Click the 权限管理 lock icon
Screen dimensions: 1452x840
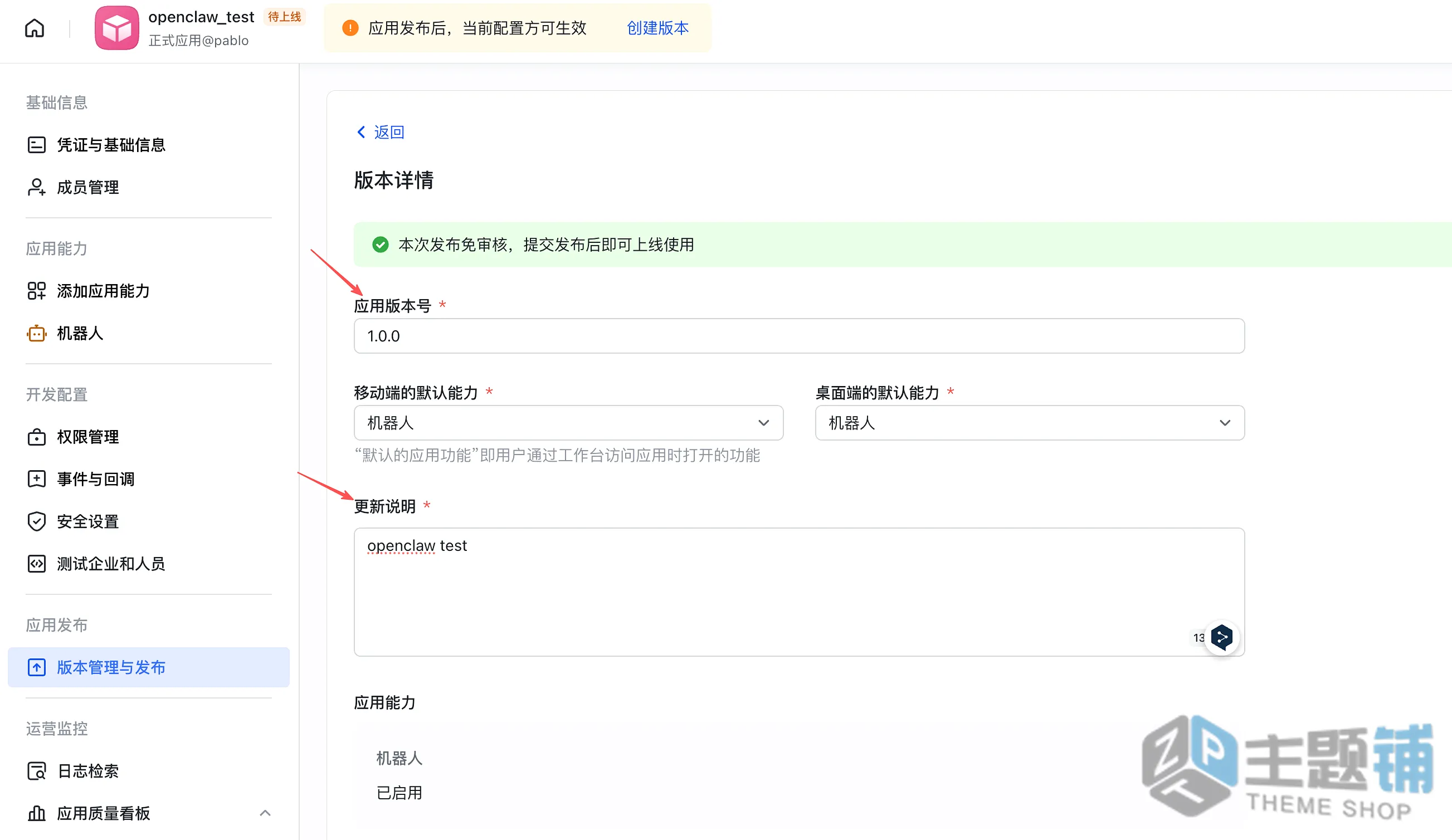[36, 437]
